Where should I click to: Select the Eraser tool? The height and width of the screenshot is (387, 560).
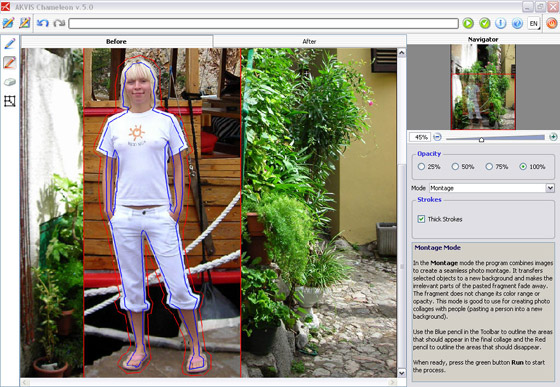(10, 82)
